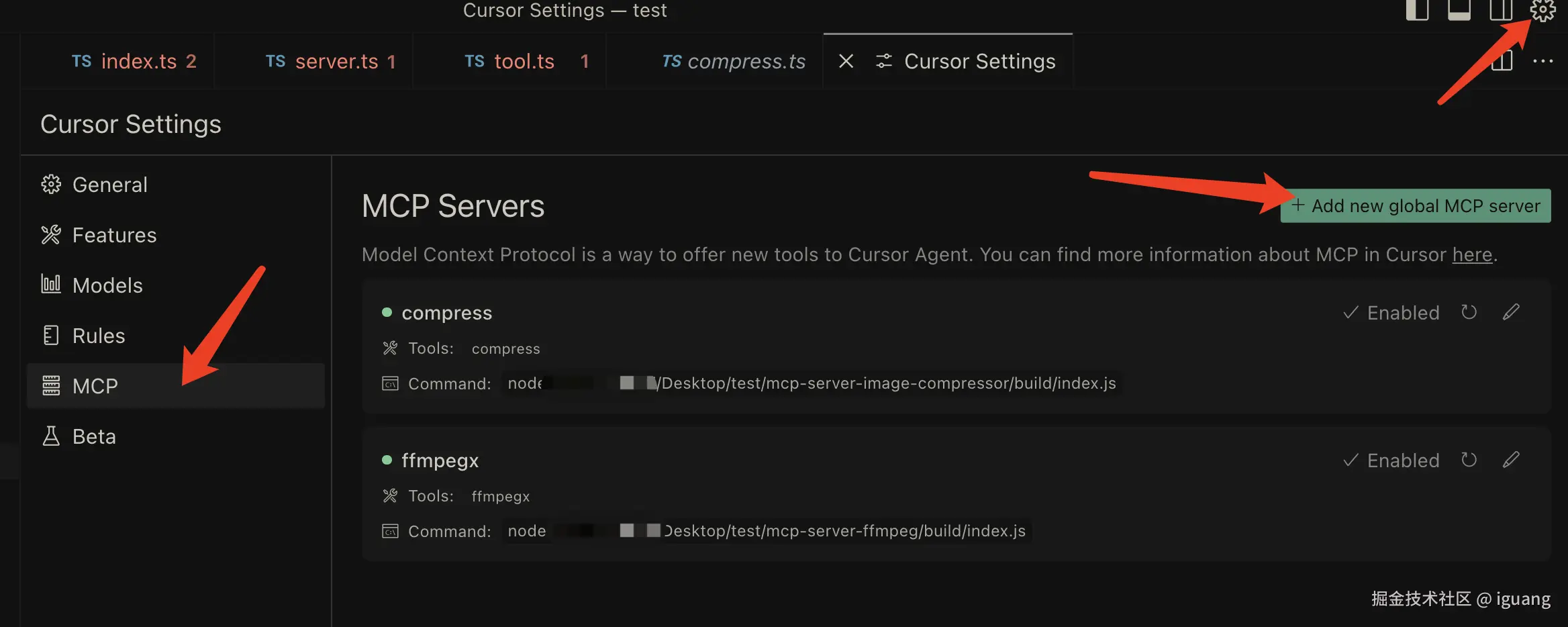Click the compress tool tag
The image size is (1568, 627).
tap(505, 348)
